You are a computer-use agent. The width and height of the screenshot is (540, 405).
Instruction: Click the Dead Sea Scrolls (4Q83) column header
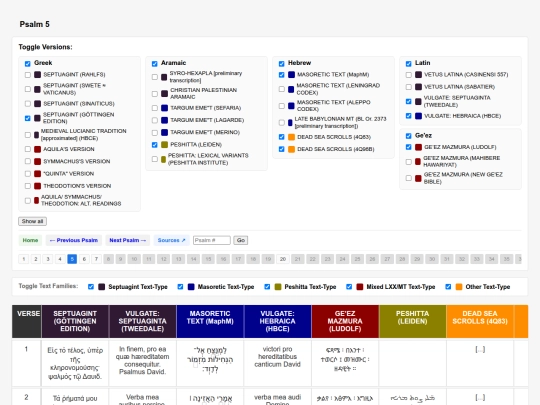click(x=480, y=321)
